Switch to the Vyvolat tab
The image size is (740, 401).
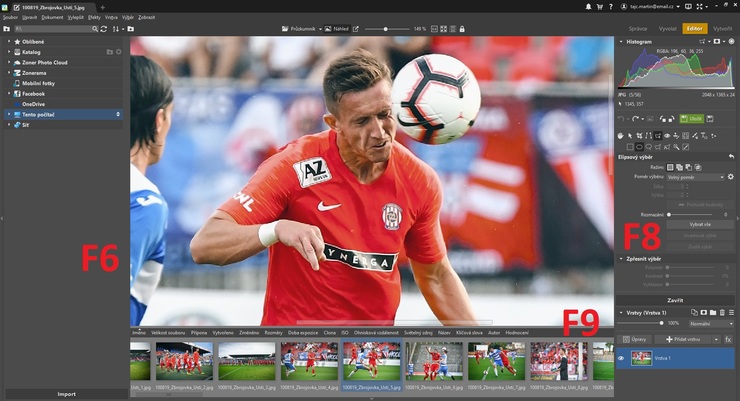click(x=669, y=28)
